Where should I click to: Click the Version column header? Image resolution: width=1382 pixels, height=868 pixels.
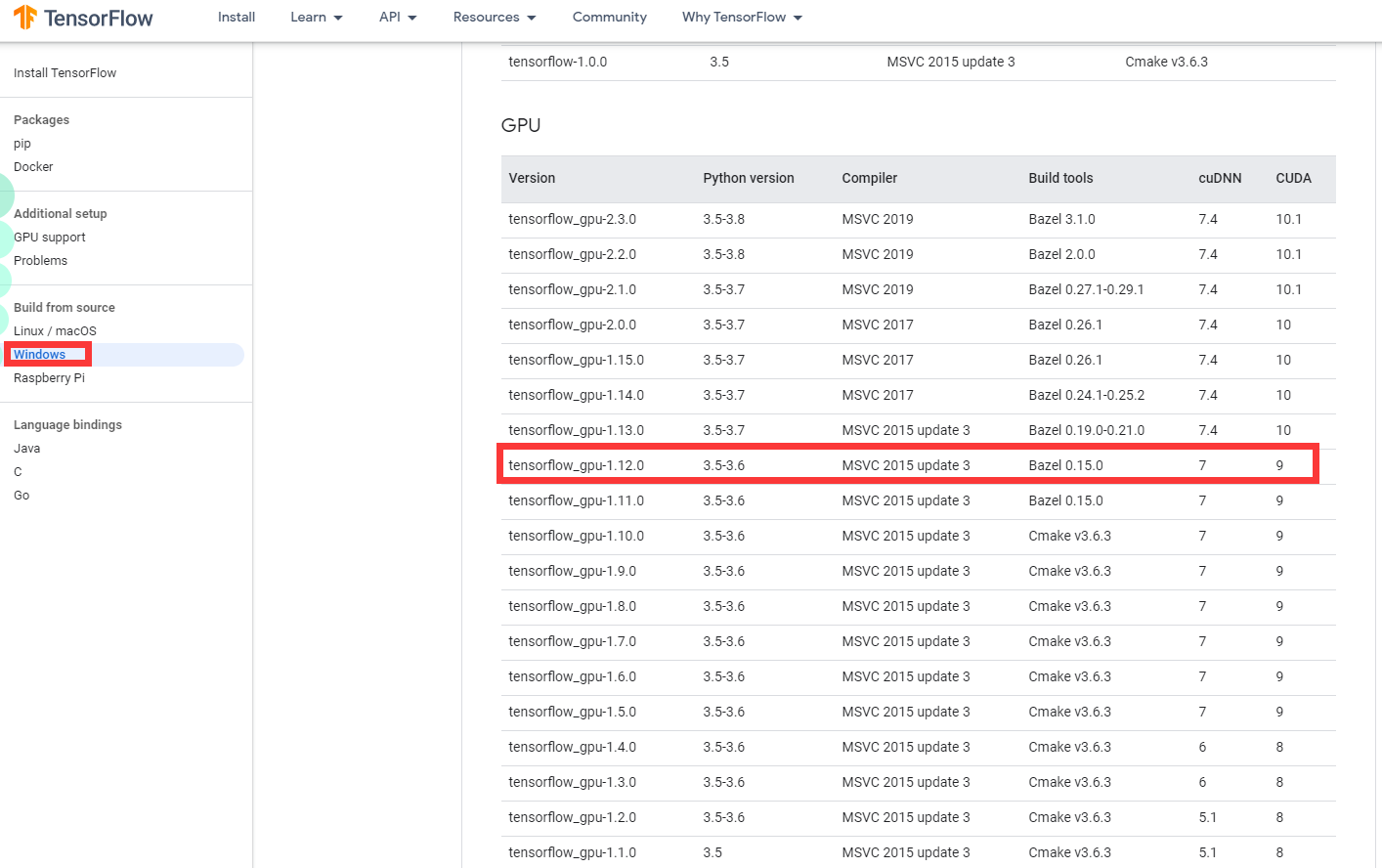(x=532, y=178)
